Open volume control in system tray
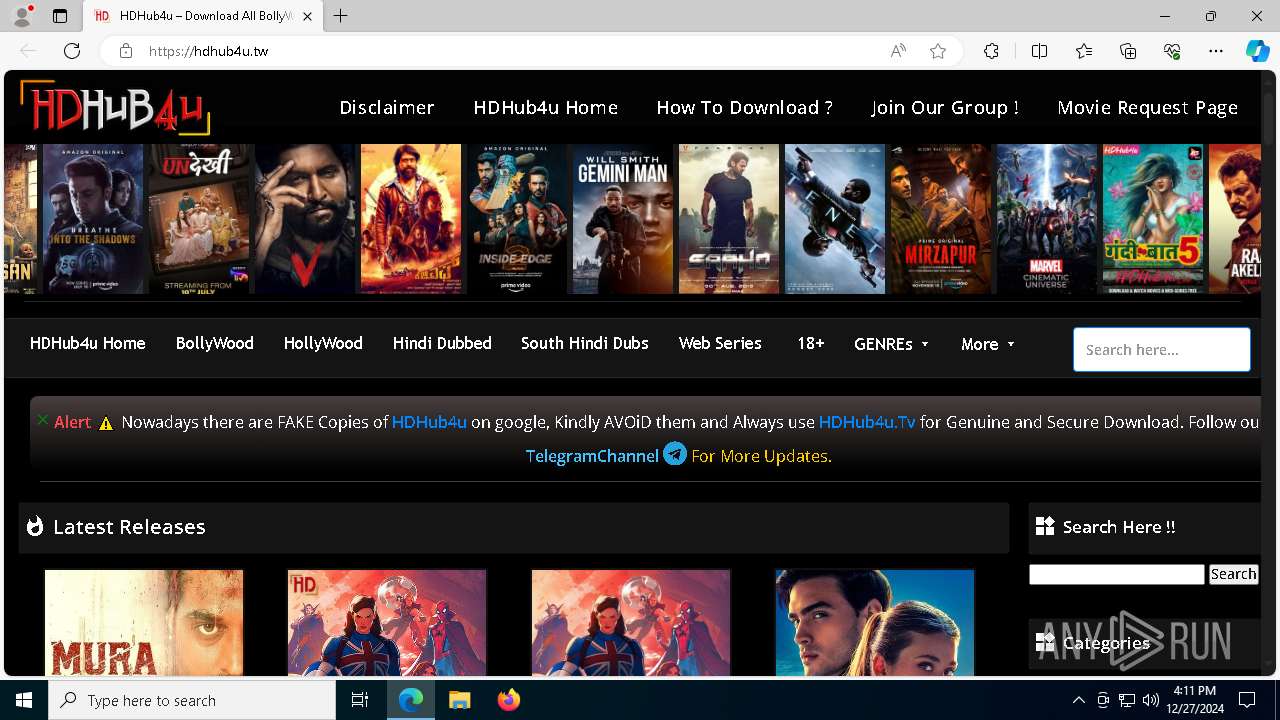1280x720 pixels. (1150, 700)
